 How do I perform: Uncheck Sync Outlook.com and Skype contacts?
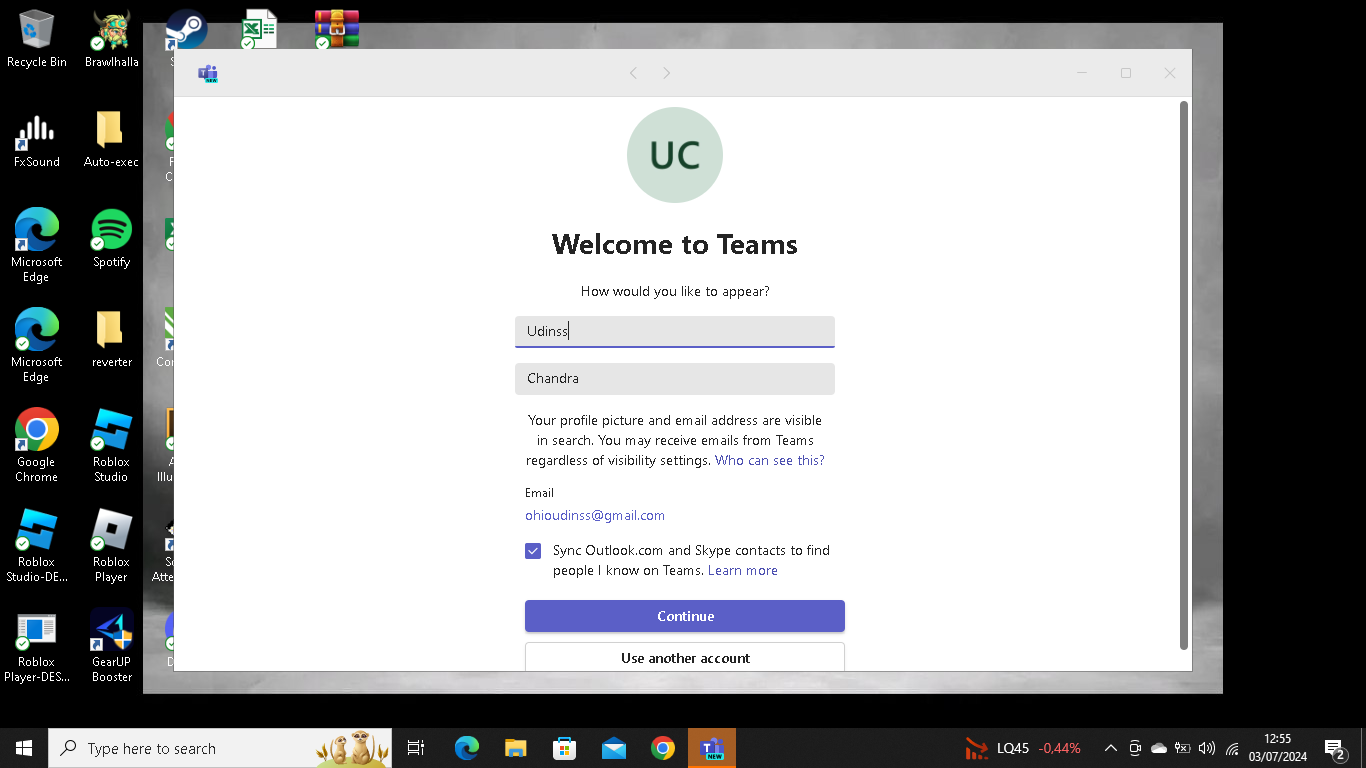click(x=533, y=551)
